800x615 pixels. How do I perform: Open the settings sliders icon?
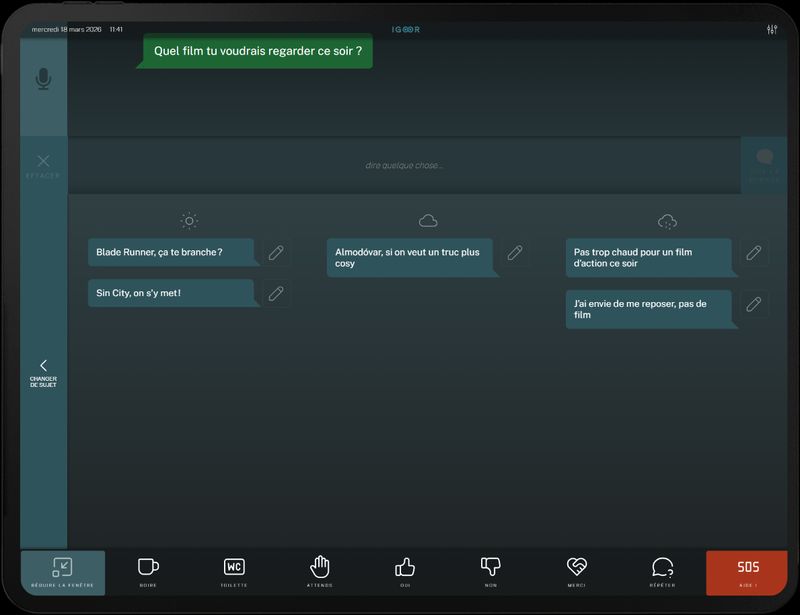coord(772,30)
